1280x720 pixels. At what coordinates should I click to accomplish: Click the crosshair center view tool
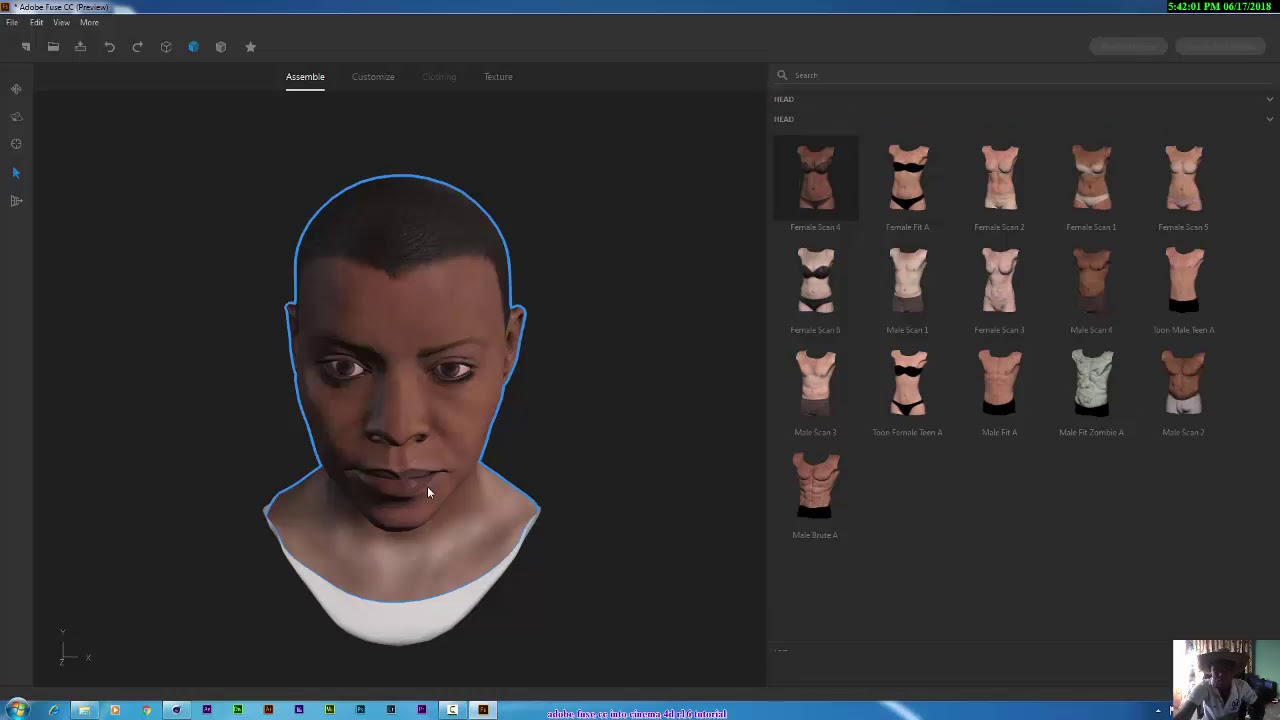16,144
